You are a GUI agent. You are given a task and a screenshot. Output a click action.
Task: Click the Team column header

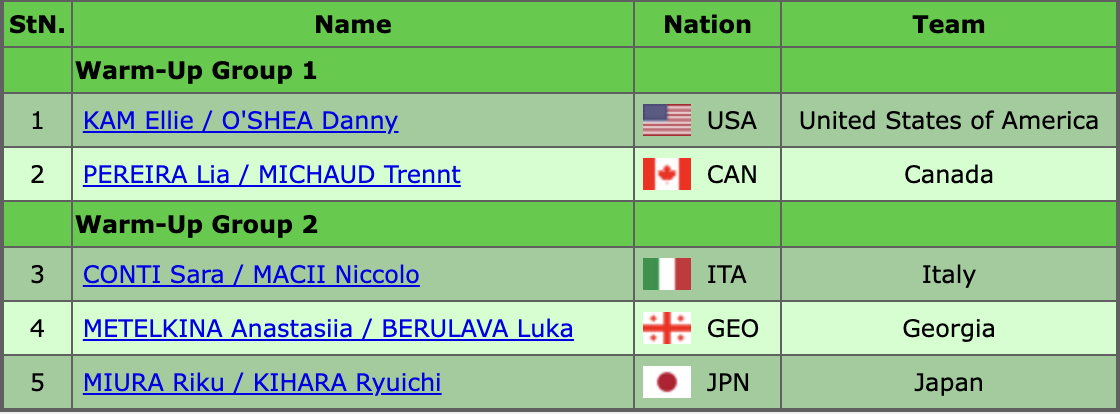[x=948, y=25]
